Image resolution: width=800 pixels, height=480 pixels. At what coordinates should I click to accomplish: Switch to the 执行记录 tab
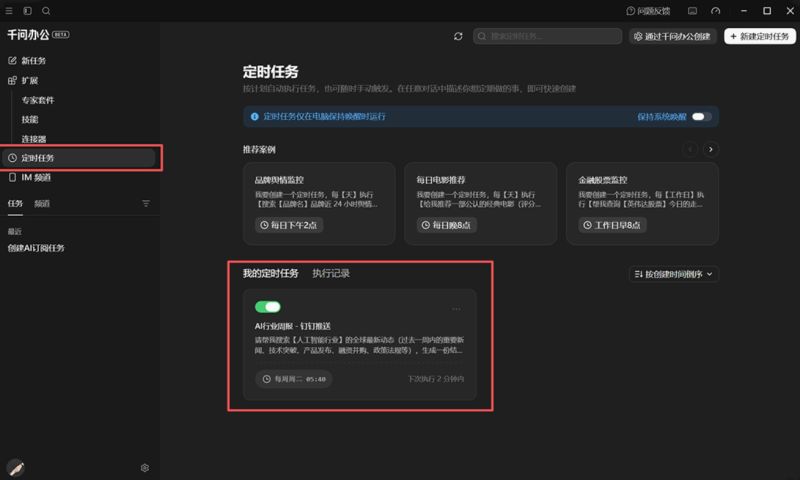[331, 273]
